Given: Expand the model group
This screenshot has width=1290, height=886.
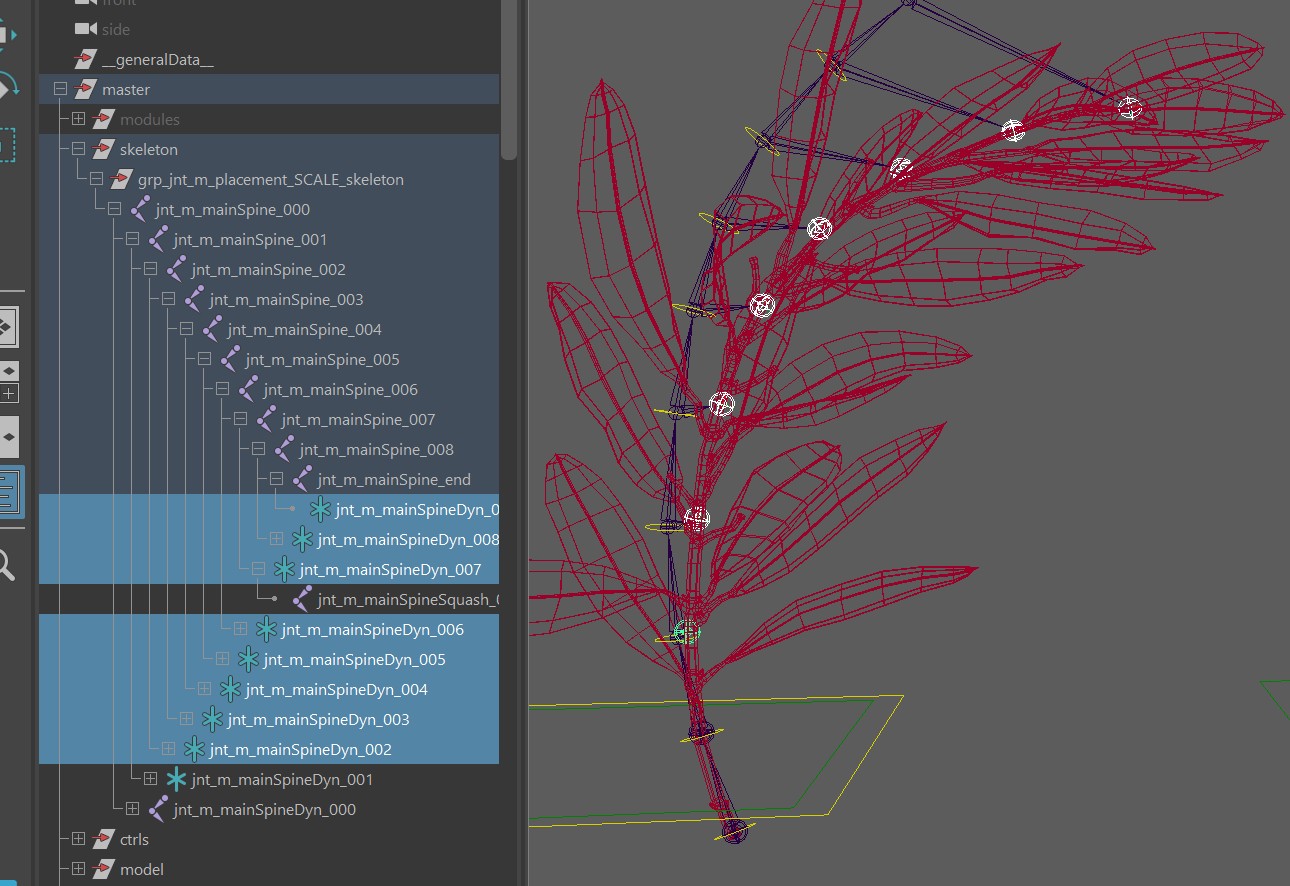Looking at the screenshot, I should coord(78,870).
